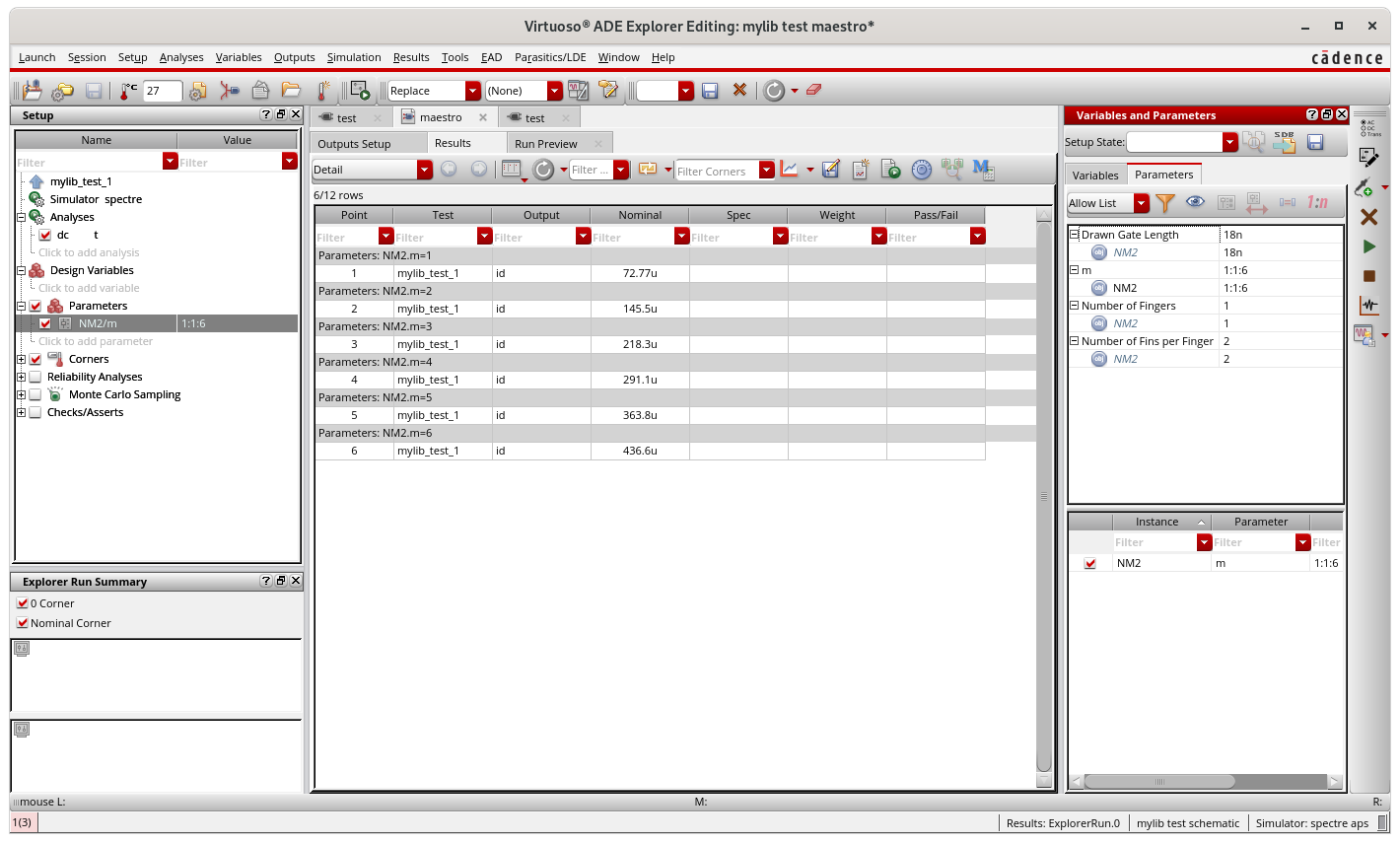1400x843 pixels.
Task: Click the MATLAB export M icon
Action: [x=983, y=170]
